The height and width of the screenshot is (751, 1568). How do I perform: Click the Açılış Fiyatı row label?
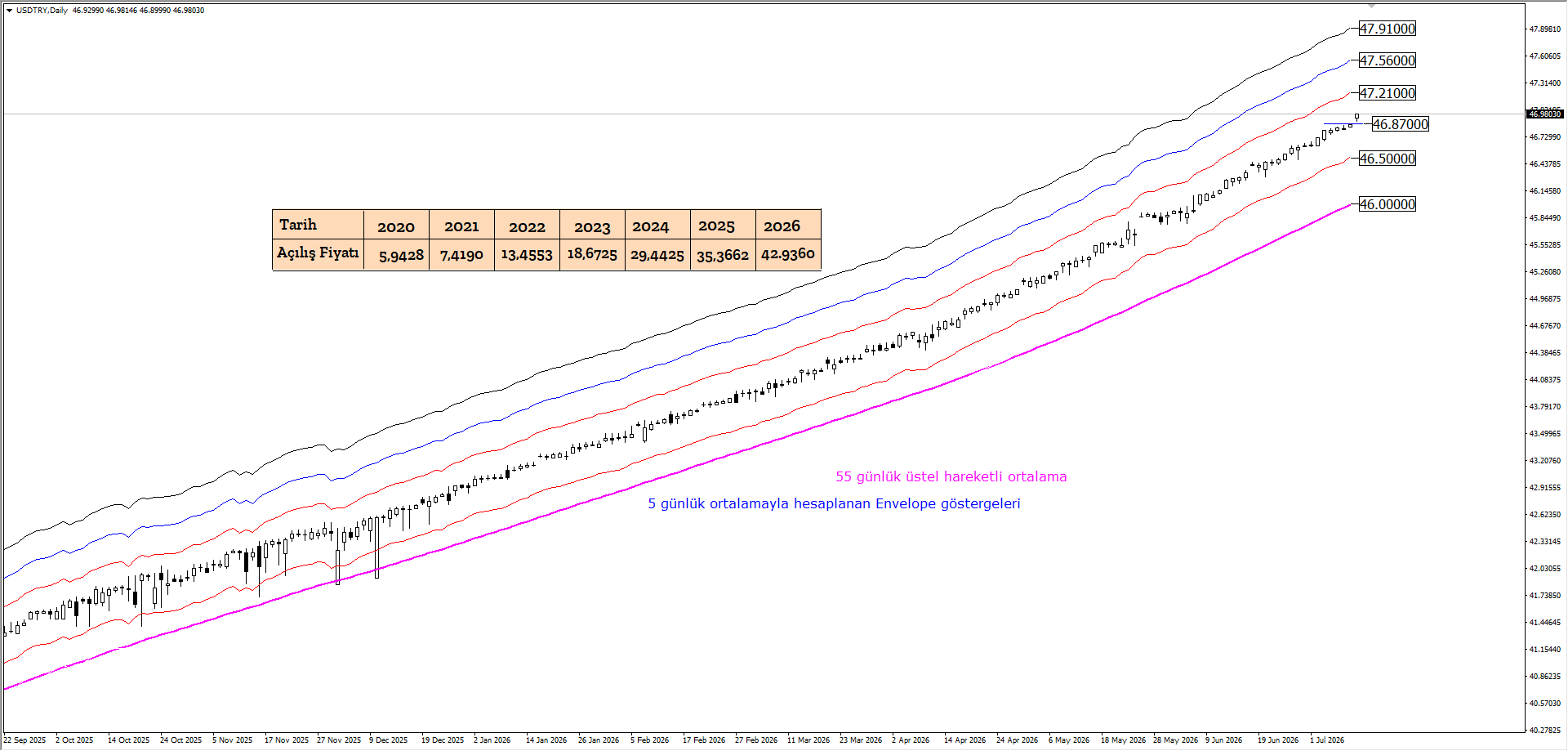coord(318,253)
